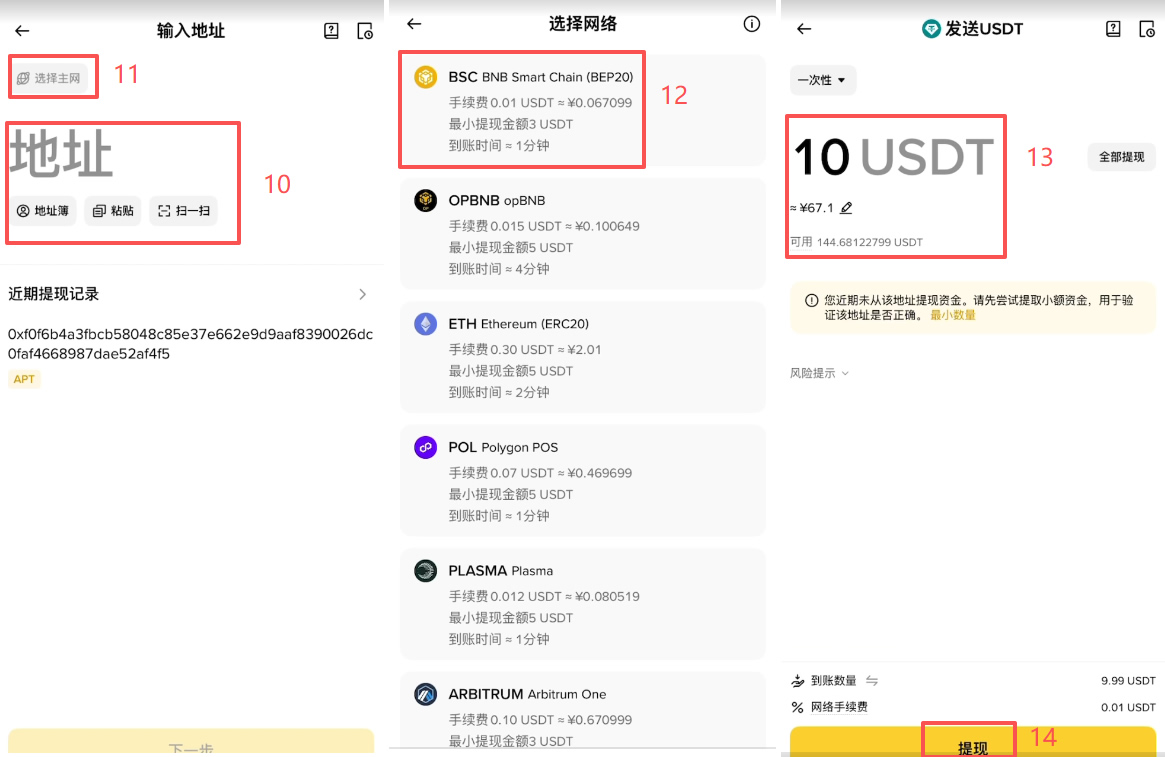Open withdrawal history icon on 输入地址 screen
Viewport: 1165px width, 757px height.
[365, 30]
